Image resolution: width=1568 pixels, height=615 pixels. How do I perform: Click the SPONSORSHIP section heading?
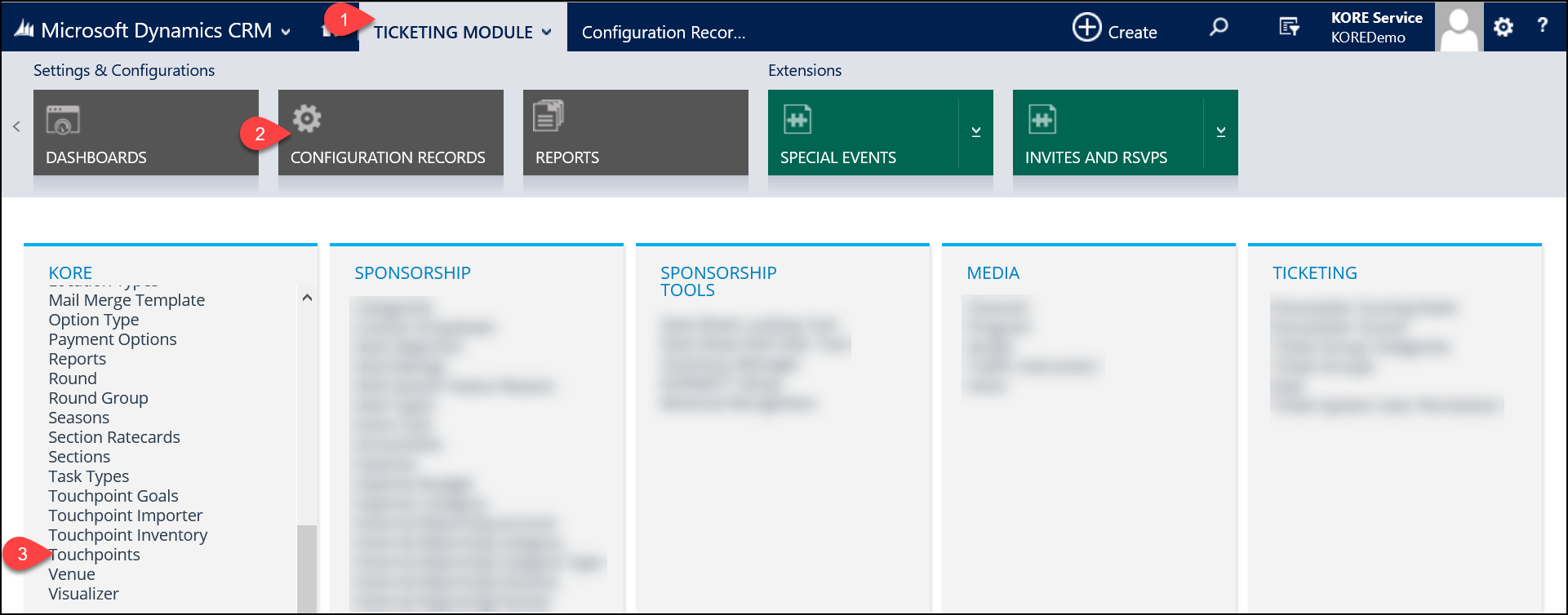pyautogui.click(x=412, y=272)
